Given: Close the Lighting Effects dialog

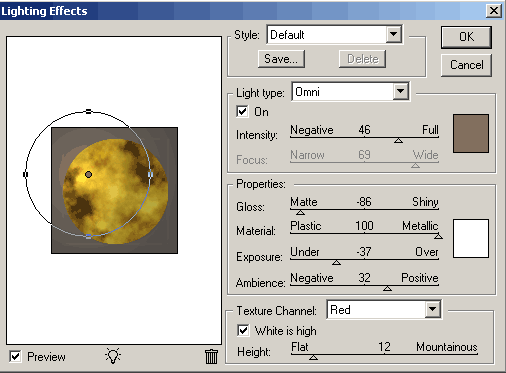Looking at the screenshot, I should pos(494,11).
